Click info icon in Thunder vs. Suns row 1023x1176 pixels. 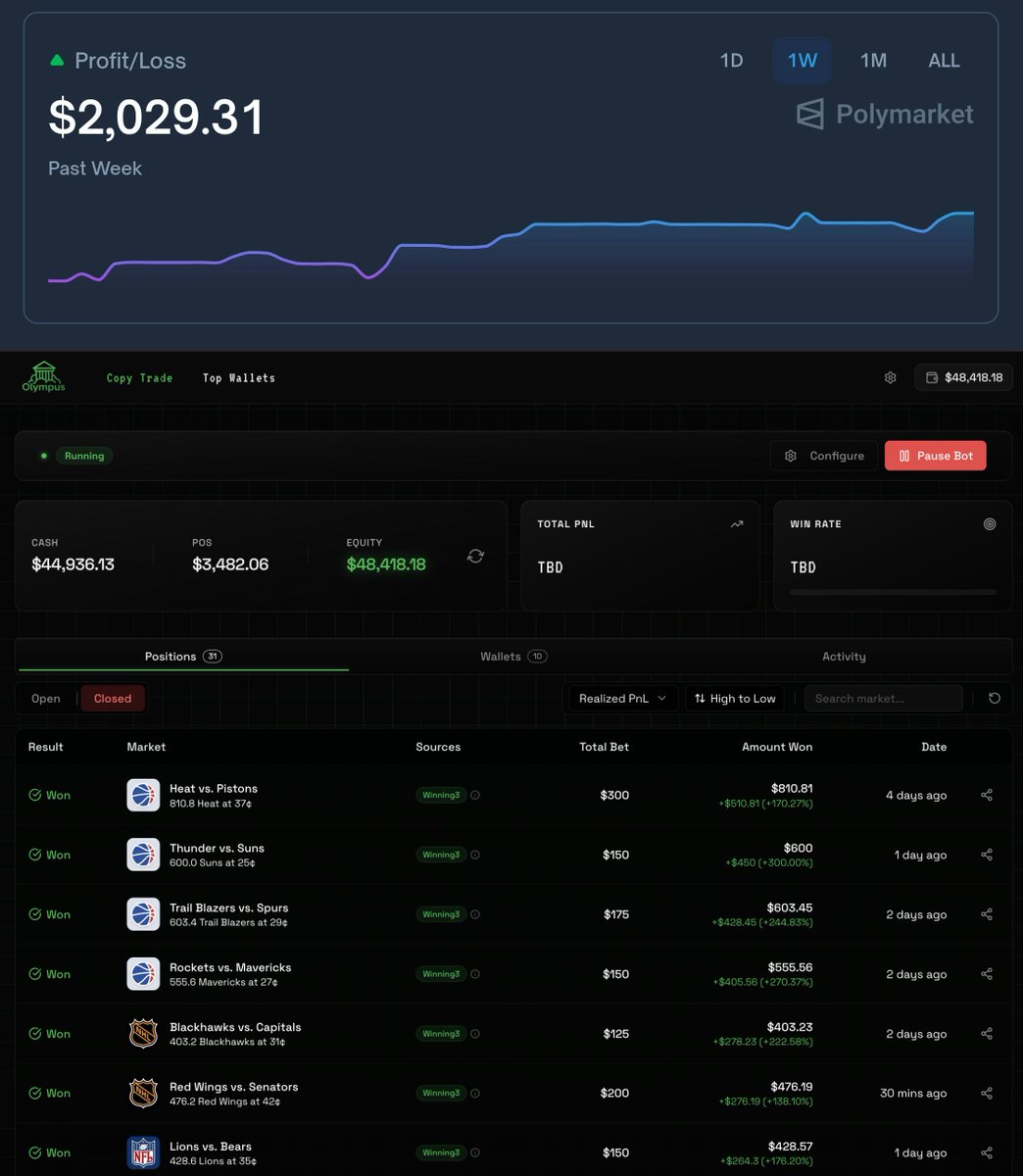coord(475,856)
